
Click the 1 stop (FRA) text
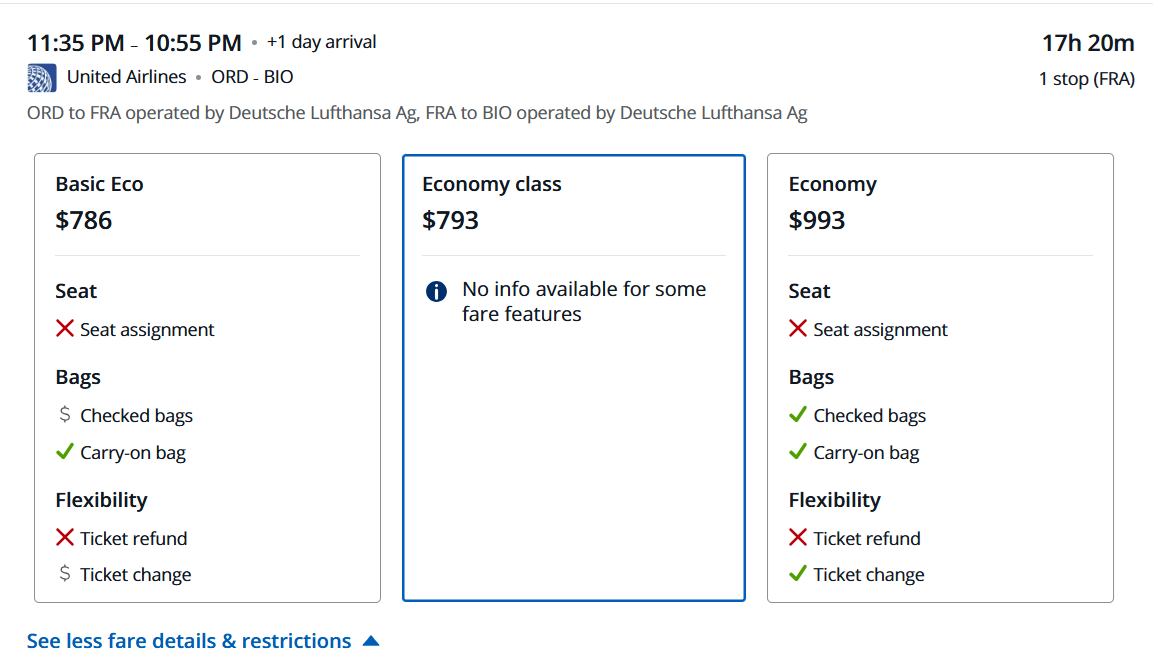point(1086,79)
